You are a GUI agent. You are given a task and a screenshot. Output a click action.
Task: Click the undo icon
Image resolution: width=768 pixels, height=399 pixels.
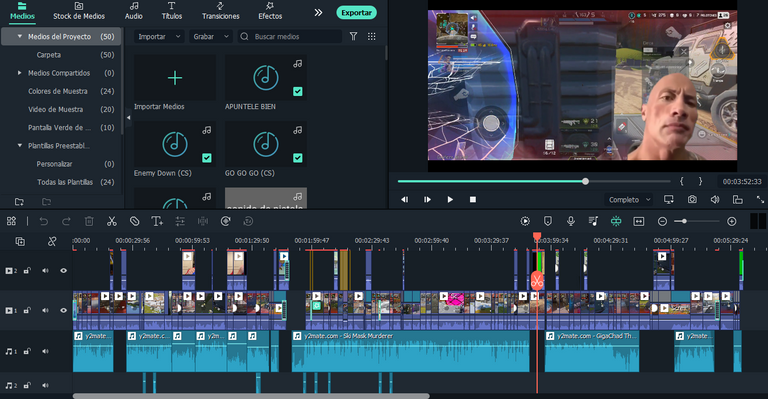(44, 221)
